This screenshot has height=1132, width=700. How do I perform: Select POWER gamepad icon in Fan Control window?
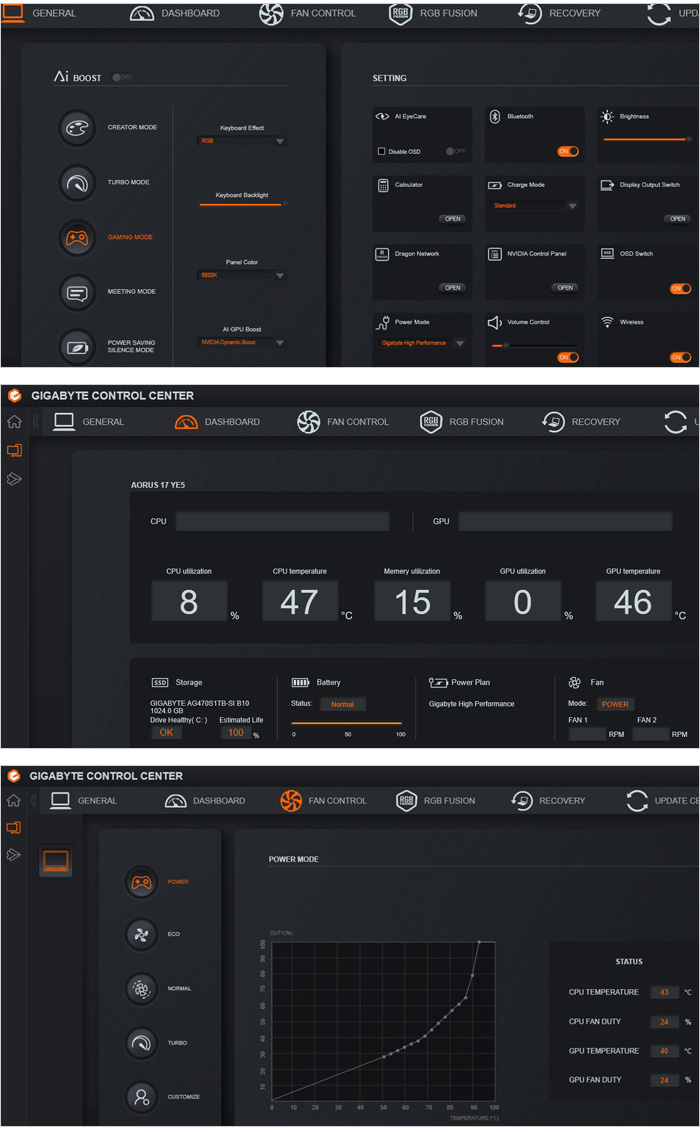[x=141, y=882]
